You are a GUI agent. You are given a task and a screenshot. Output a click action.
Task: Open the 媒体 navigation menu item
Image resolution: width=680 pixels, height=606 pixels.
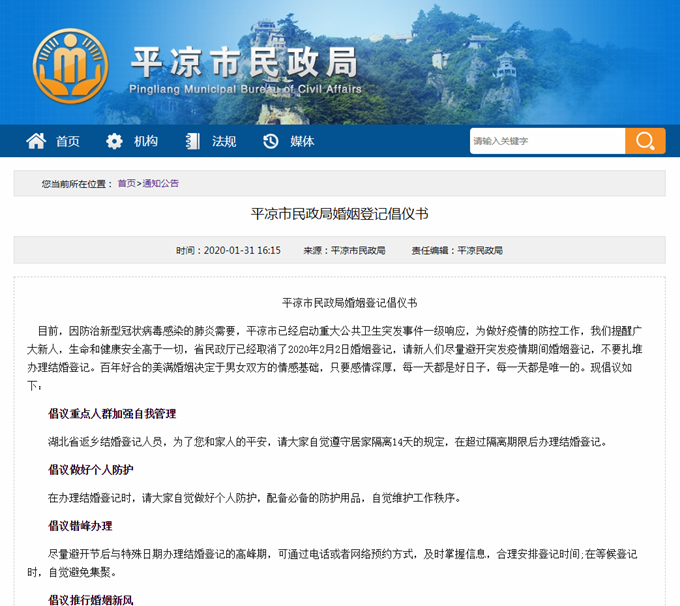pyautogui.click(x=302, y=141)
